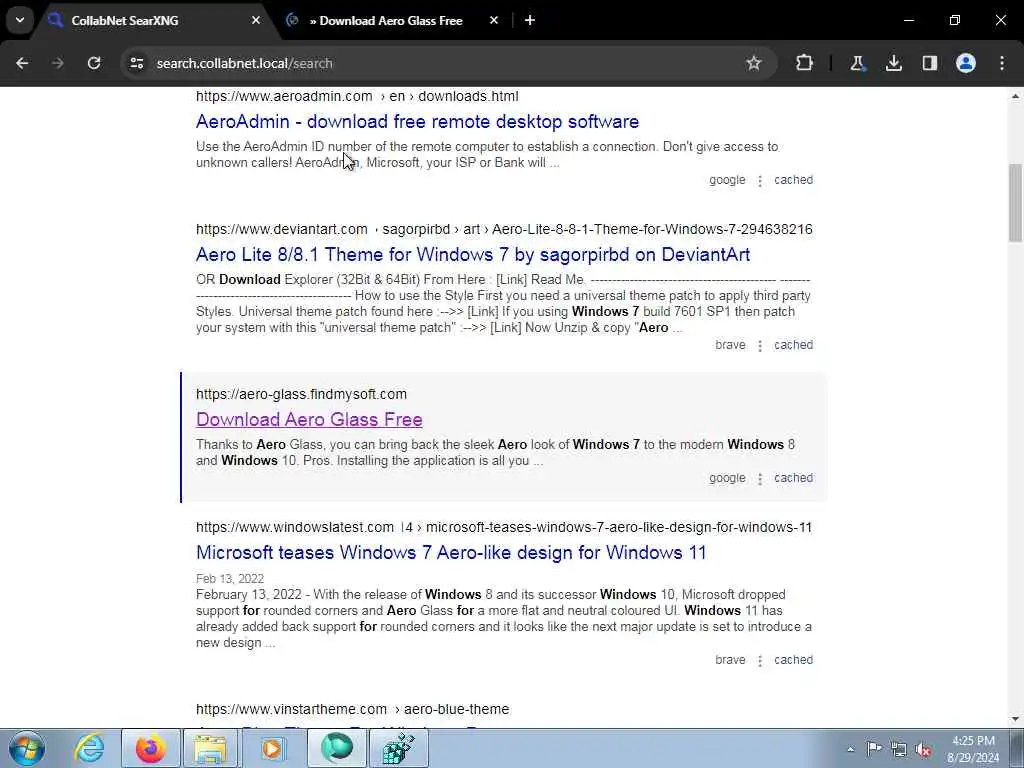Open Windows Media Player taskbar icon
1024x768 pixels.
[272, 748]
